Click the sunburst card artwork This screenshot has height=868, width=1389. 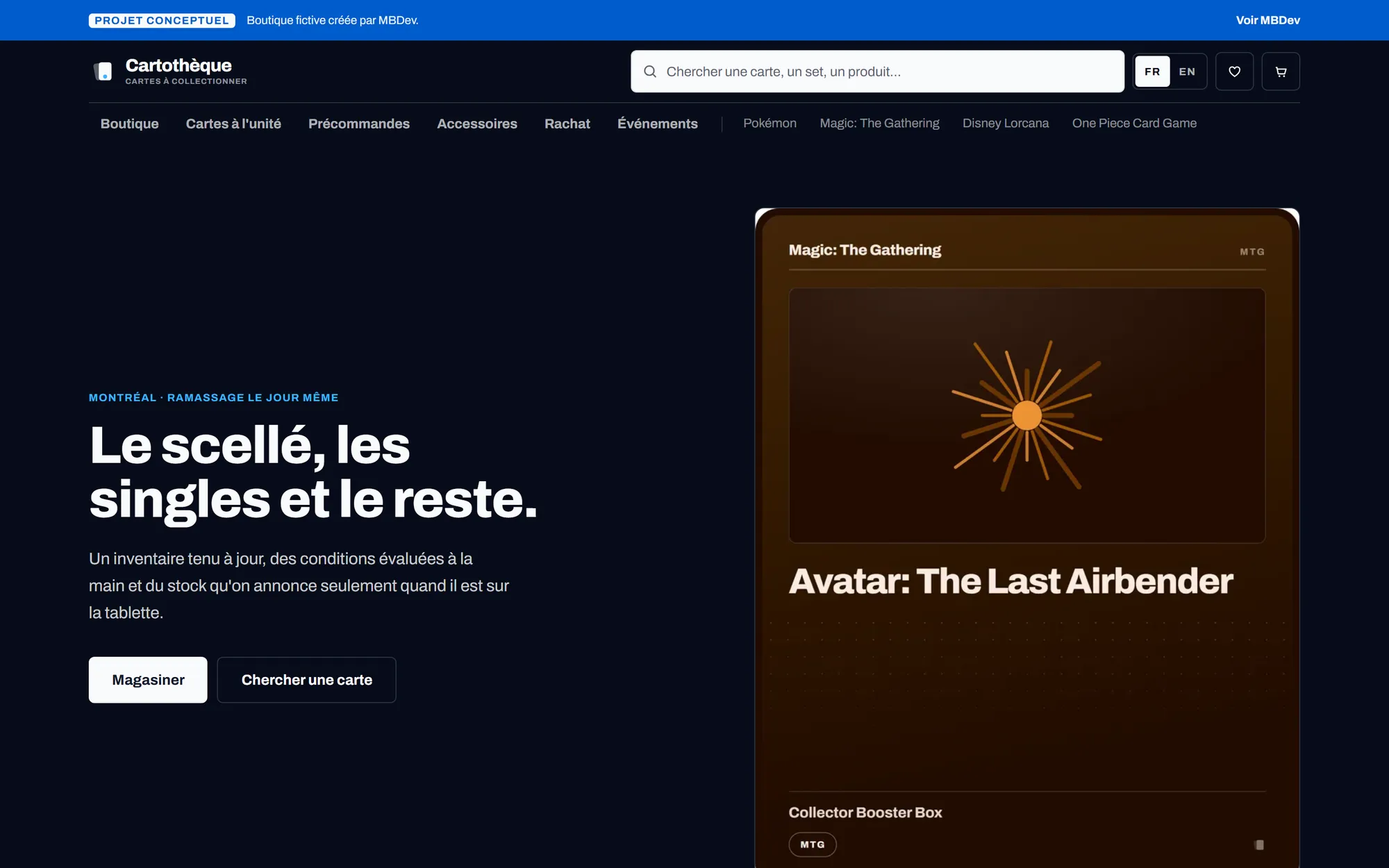(1026, 415)
